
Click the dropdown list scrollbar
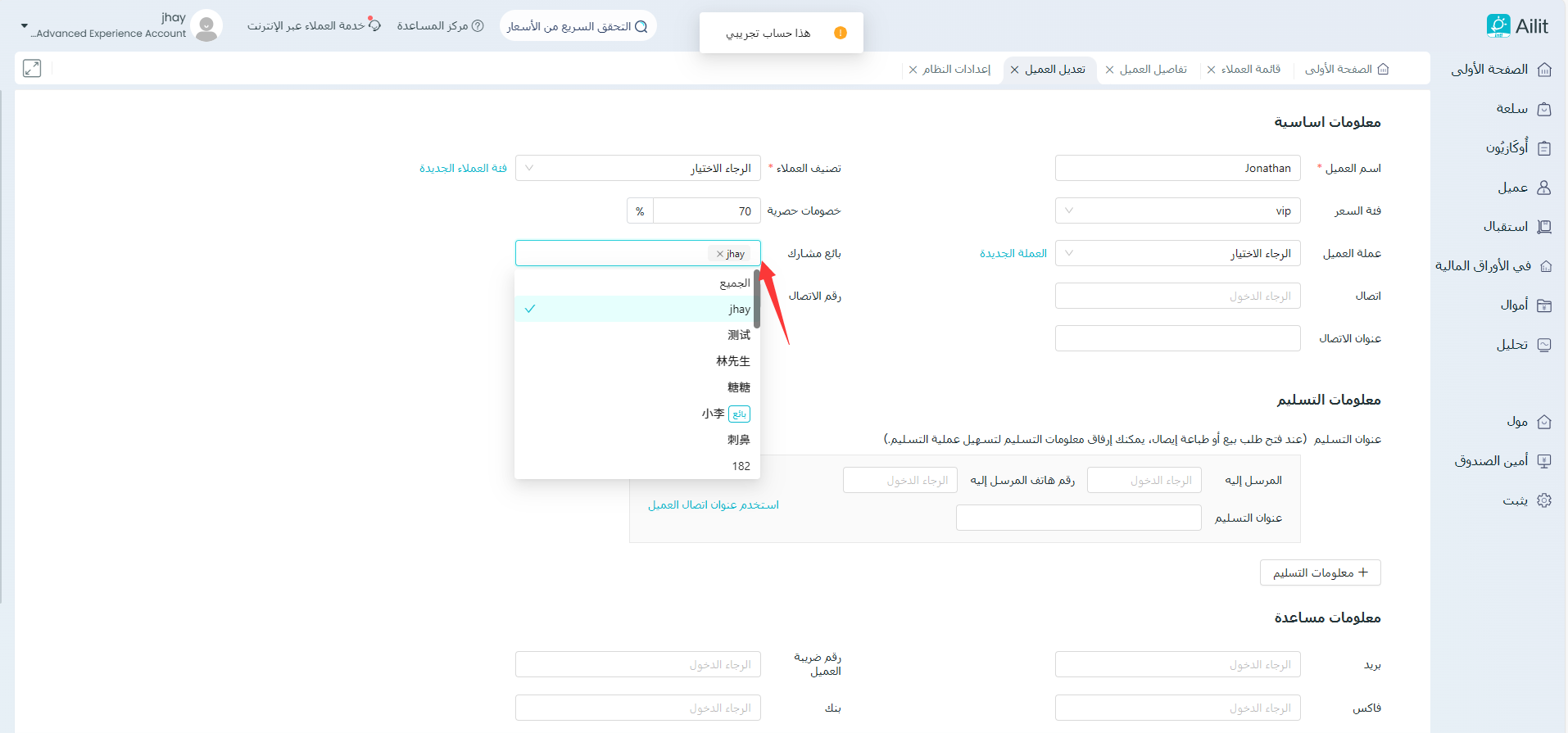(x=757, y=299)
